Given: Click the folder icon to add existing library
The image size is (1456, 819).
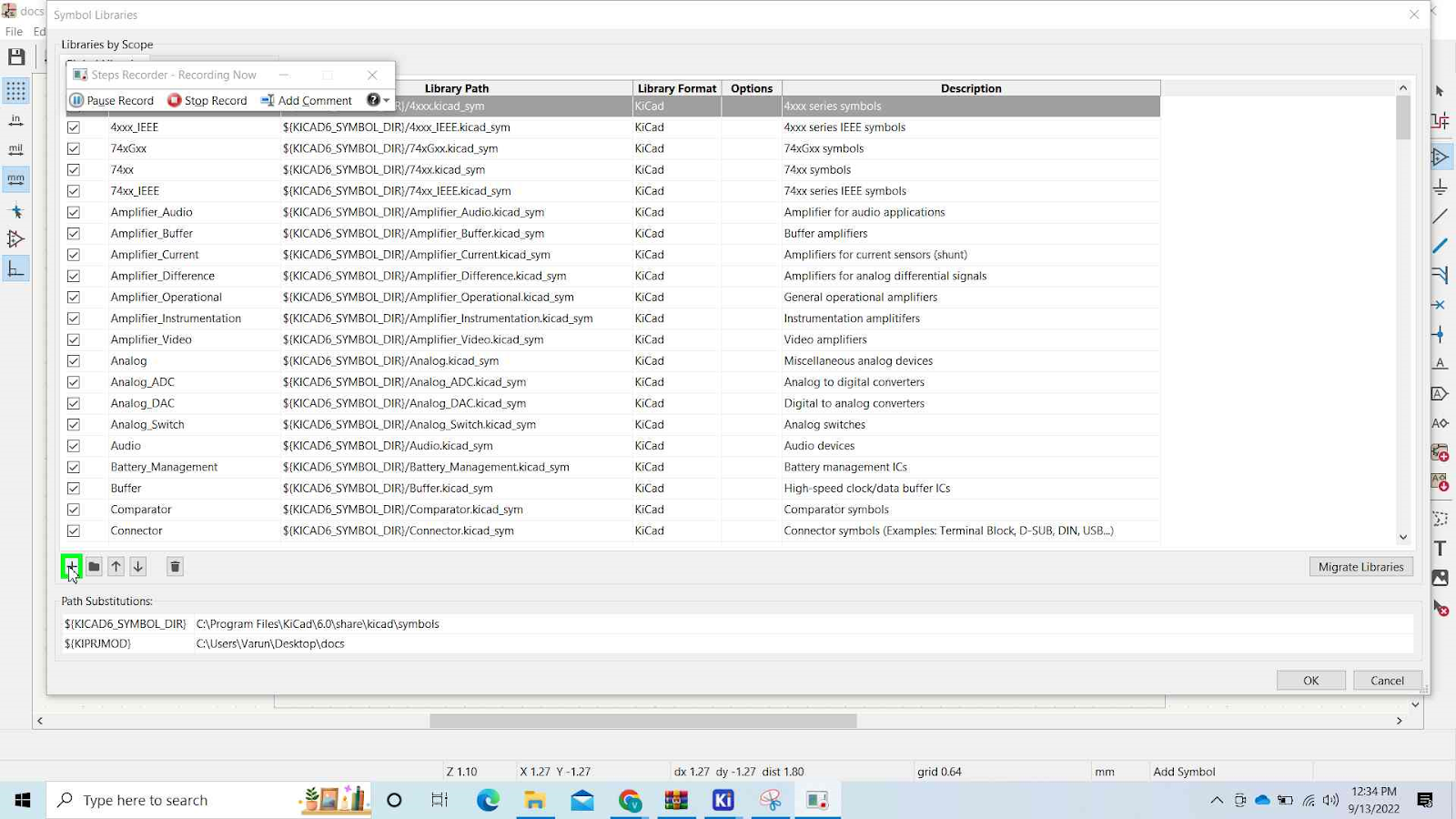Looking at the screenshot, I should (x=94, y=566).
